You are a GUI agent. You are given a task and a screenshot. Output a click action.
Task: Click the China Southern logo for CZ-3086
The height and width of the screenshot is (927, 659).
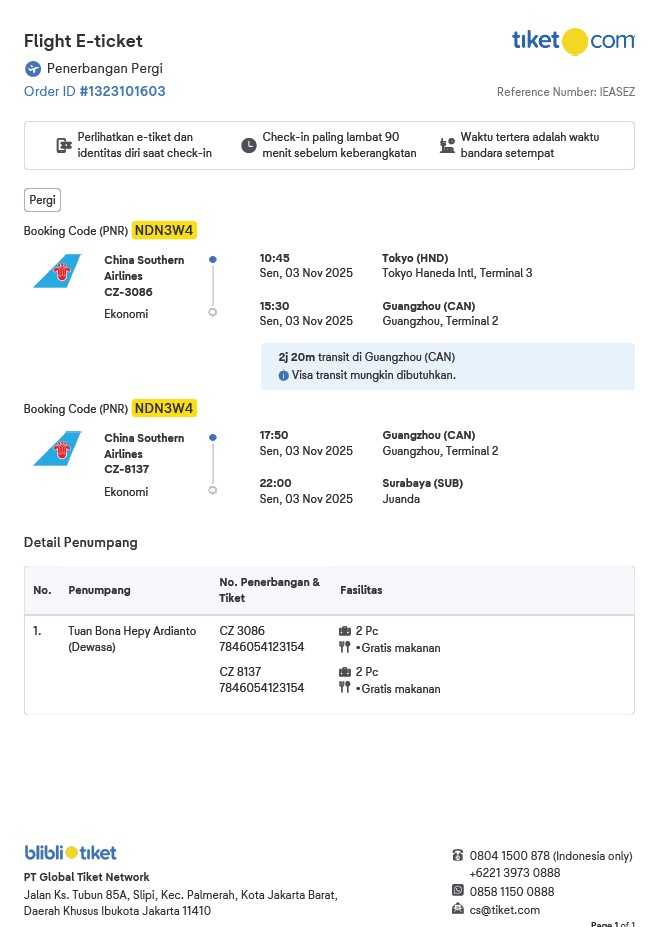click(57, 271)
